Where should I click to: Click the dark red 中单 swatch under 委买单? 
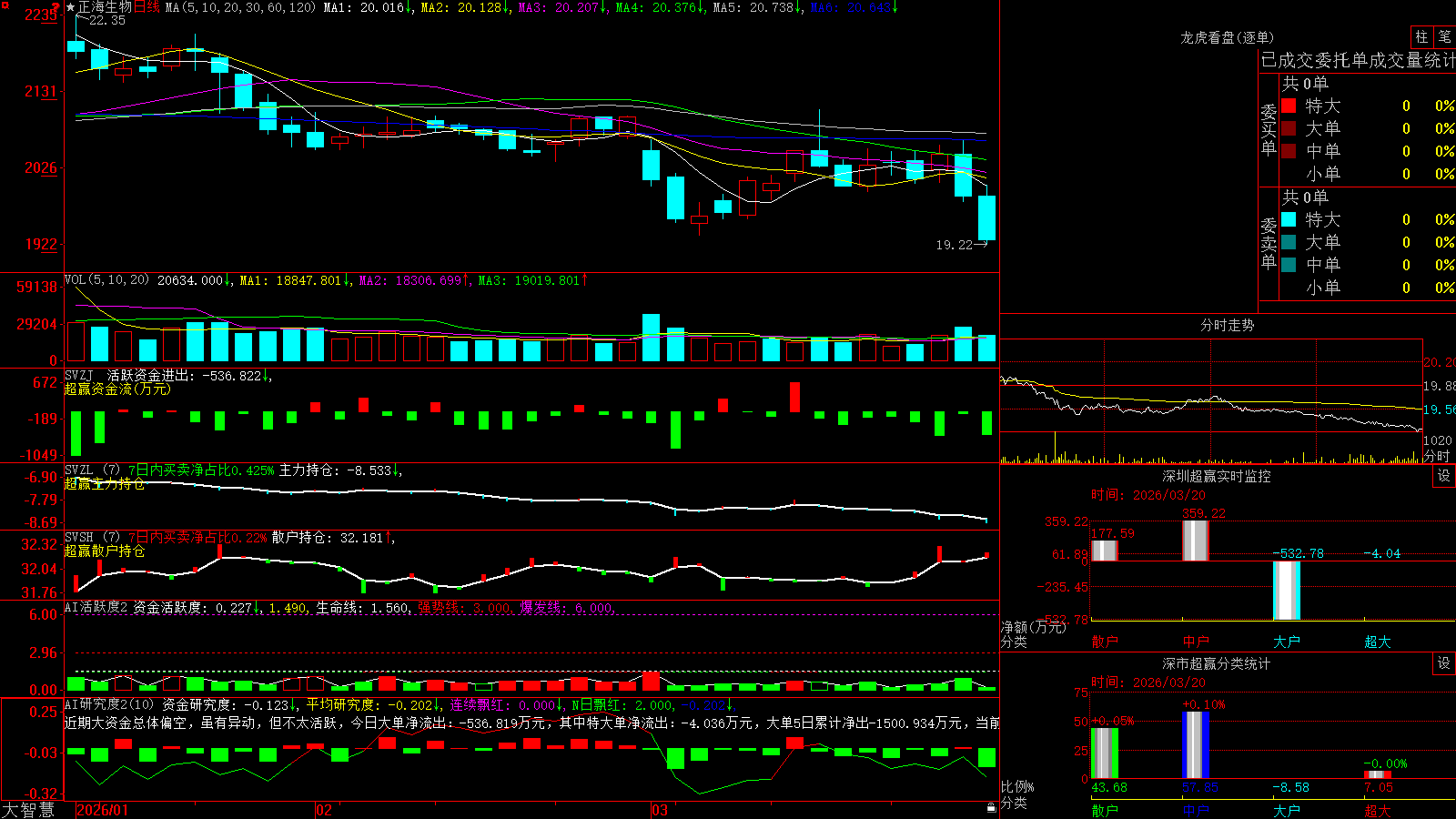(x=1289, y=151)
